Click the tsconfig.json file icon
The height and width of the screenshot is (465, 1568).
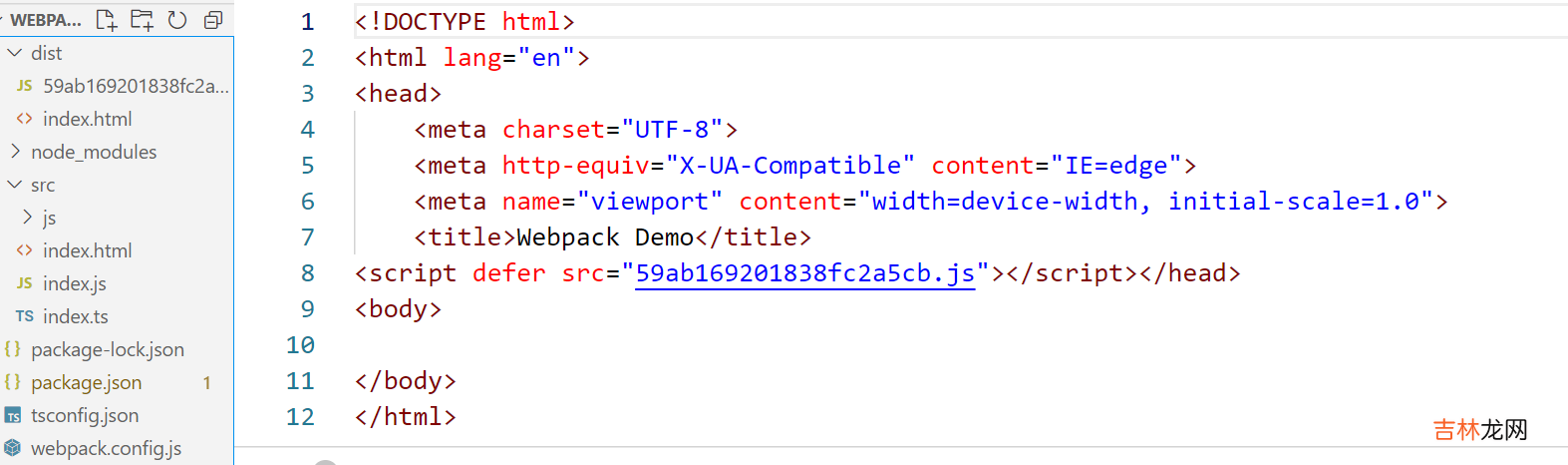(13, 415)
